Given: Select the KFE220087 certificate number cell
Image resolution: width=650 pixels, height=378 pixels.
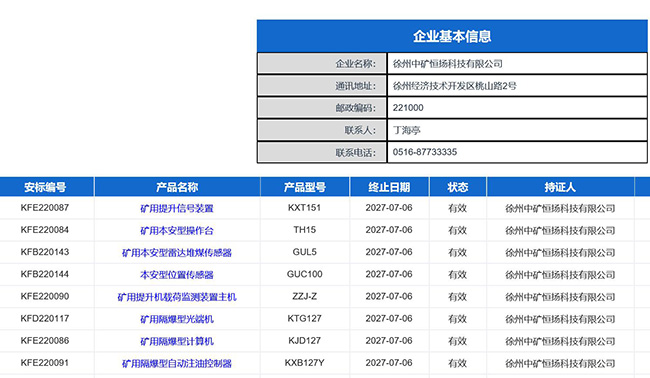Looking at the screenshot, I should point(45,208).
